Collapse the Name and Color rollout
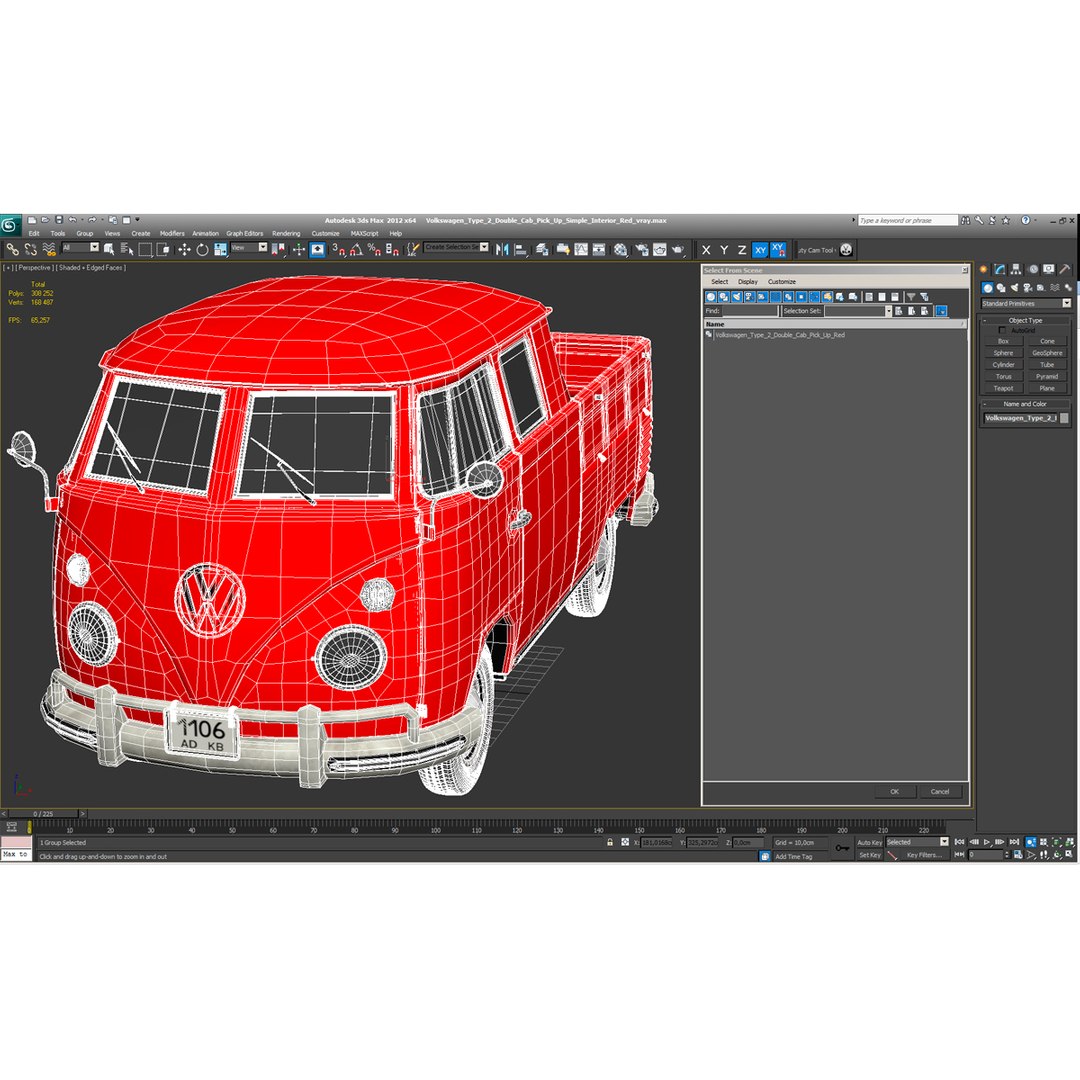This screenshot has width=1080, height=1080. [1026, 404]
